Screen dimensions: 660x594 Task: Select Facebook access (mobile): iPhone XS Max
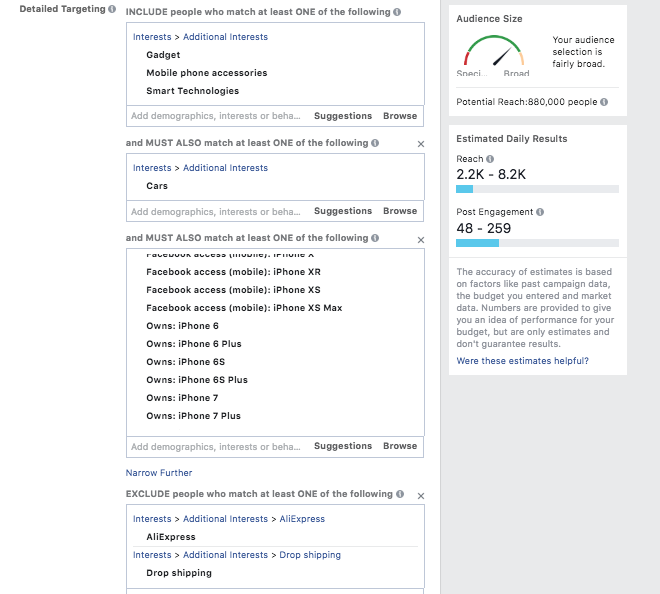click(244, 308)
